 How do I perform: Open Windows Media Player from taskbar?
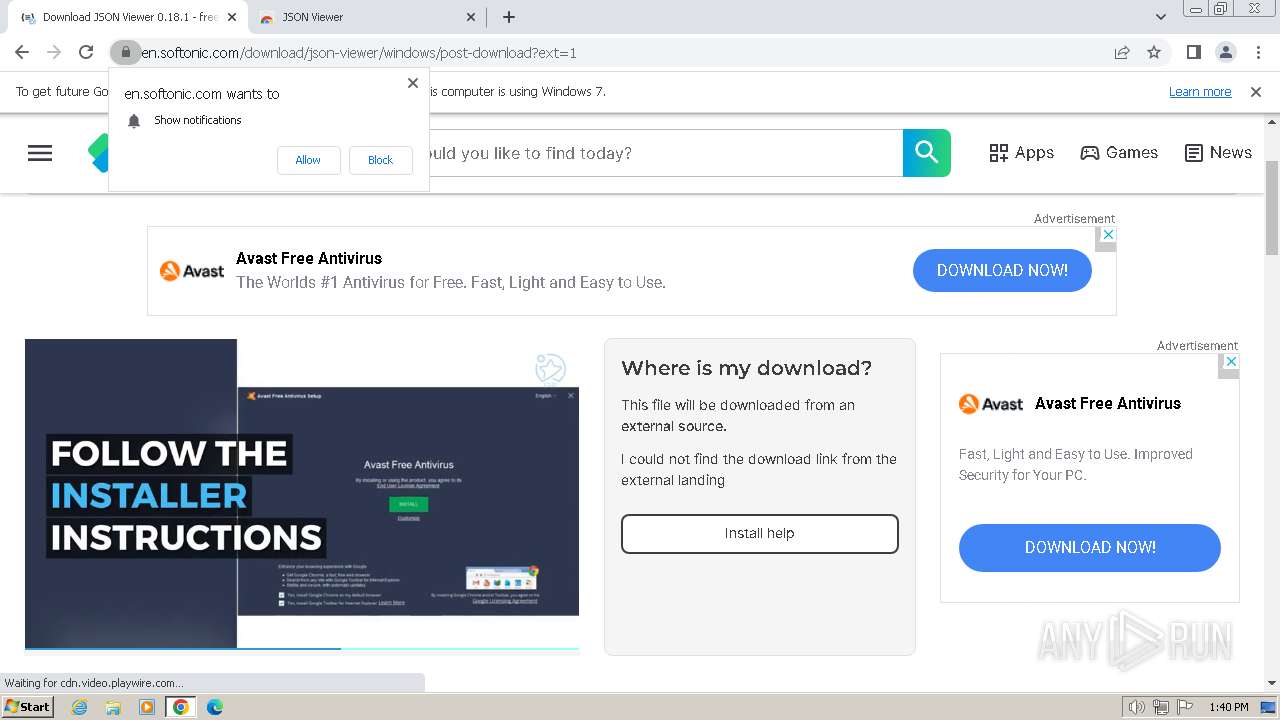[x=147, y=707]
